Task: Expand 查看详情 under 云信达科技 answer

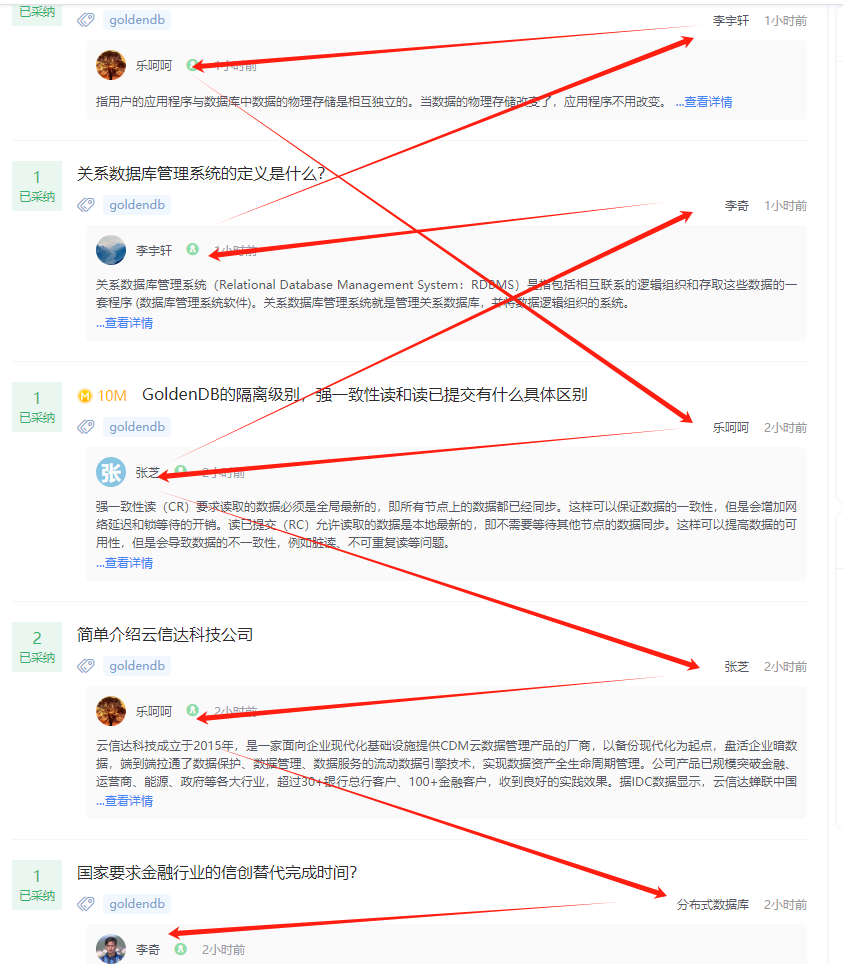Action: (125, 800)
